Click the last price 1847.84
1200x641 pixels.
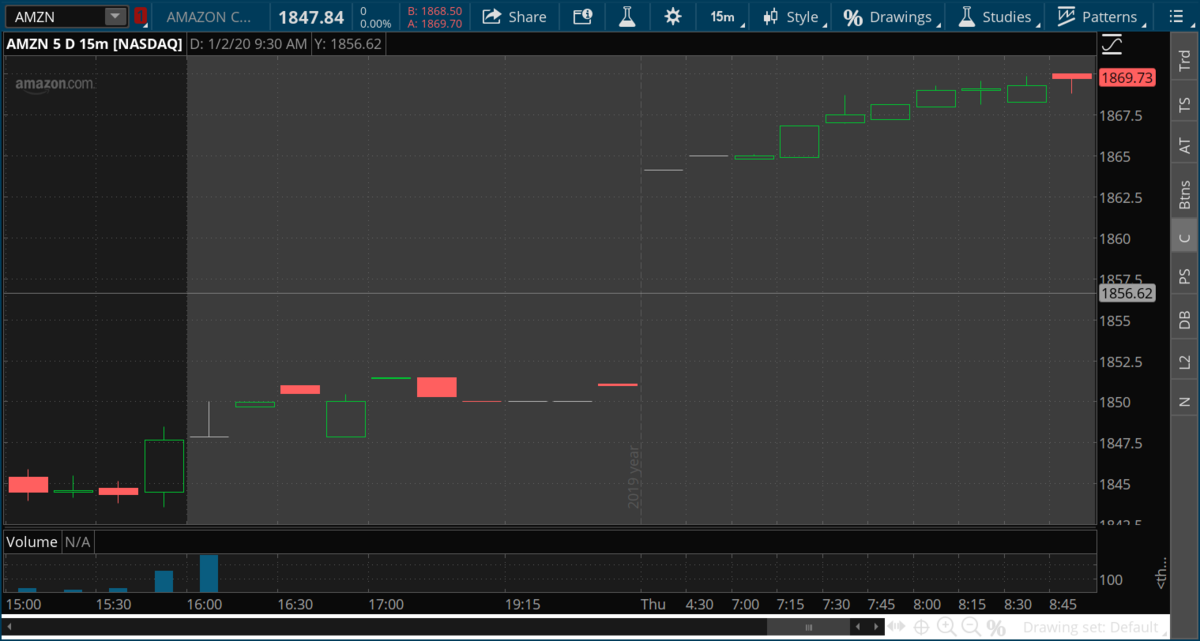(310, 17)
